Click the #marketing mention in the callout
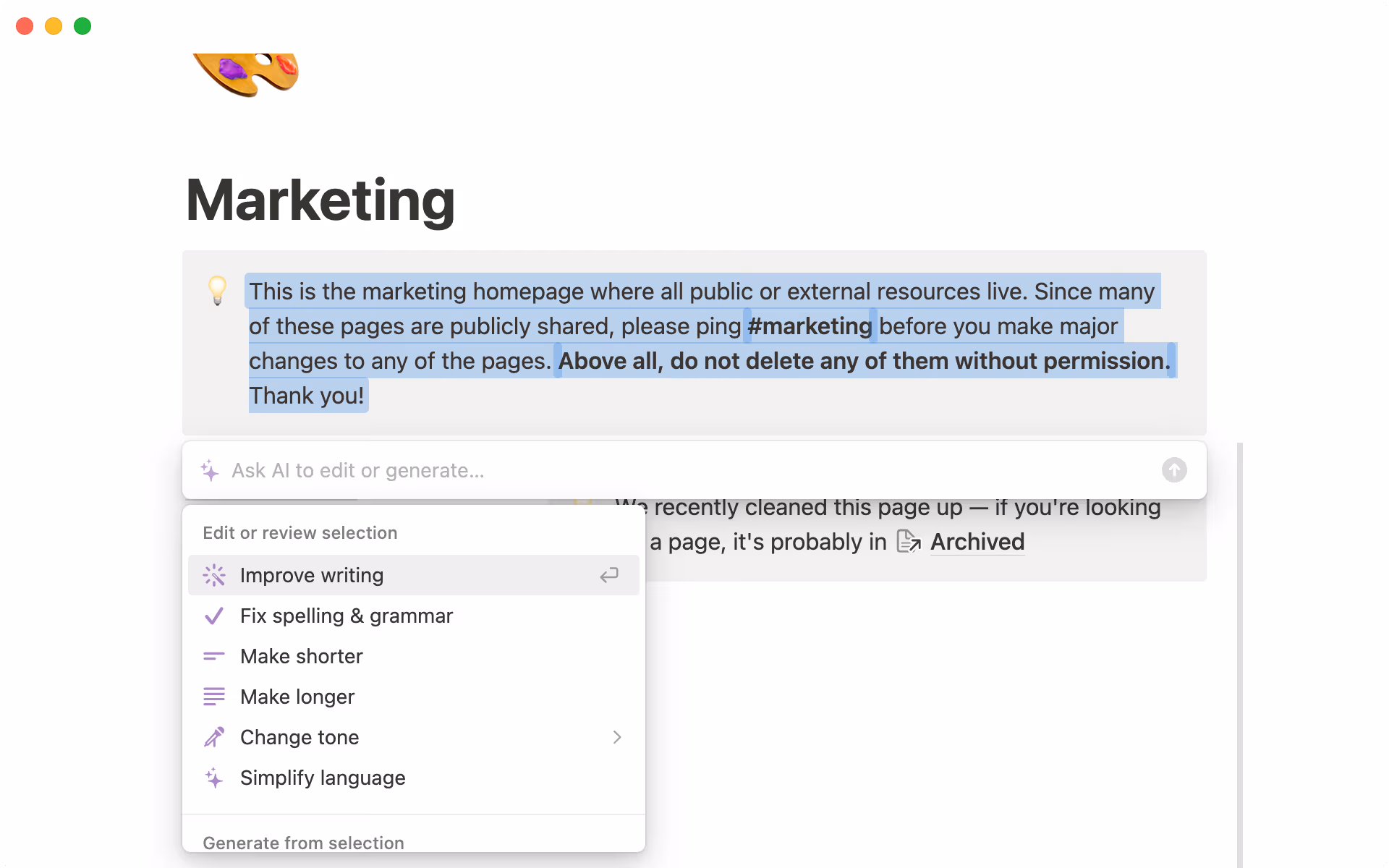1389x868 pixels. 809,325
